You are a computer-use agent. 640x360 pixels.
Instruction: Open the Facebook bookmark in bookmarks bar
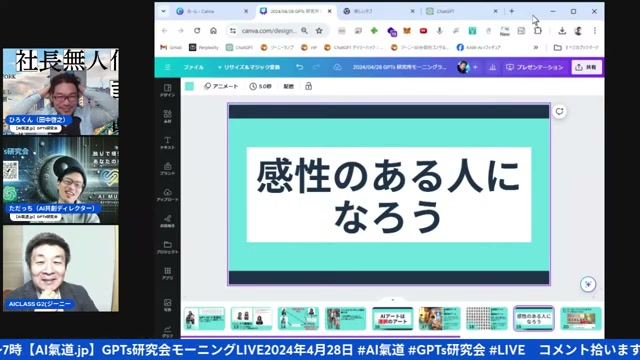(479, 47)
